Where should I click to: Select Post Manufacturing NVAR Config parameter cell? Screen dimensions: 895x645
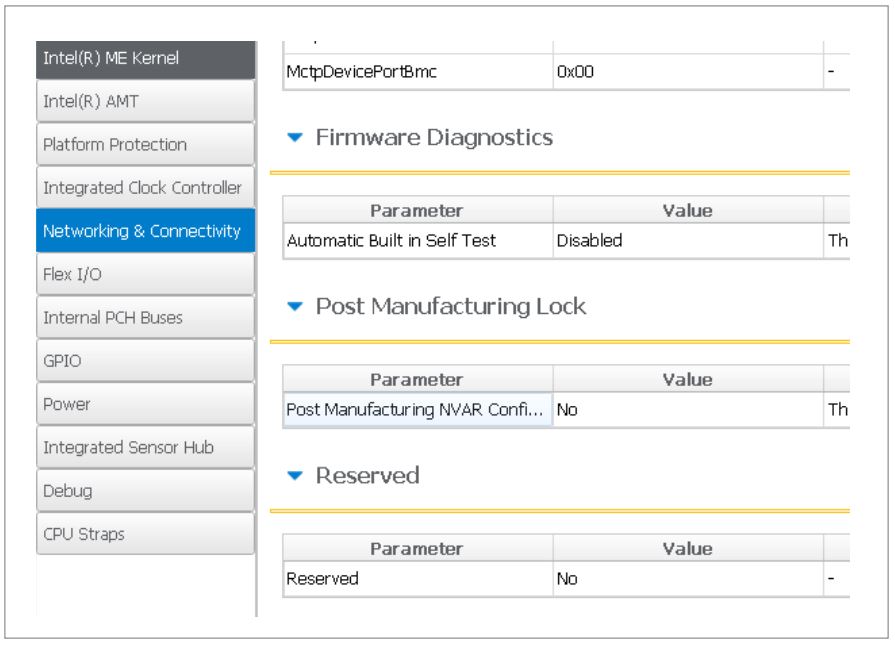(417, 410)
